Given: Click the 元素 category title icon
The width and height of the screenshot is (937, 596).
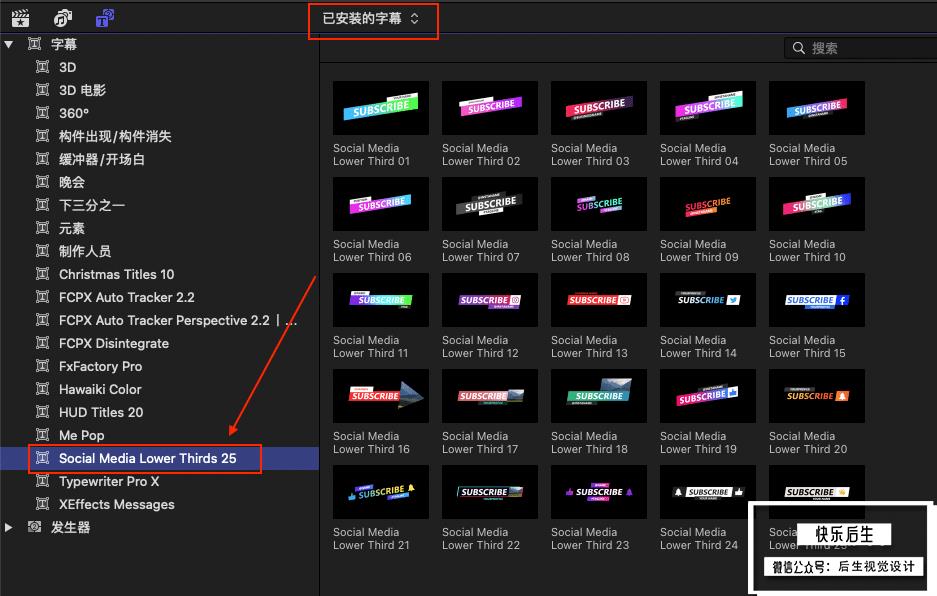Looking at the screenshot, I should 42,228.
